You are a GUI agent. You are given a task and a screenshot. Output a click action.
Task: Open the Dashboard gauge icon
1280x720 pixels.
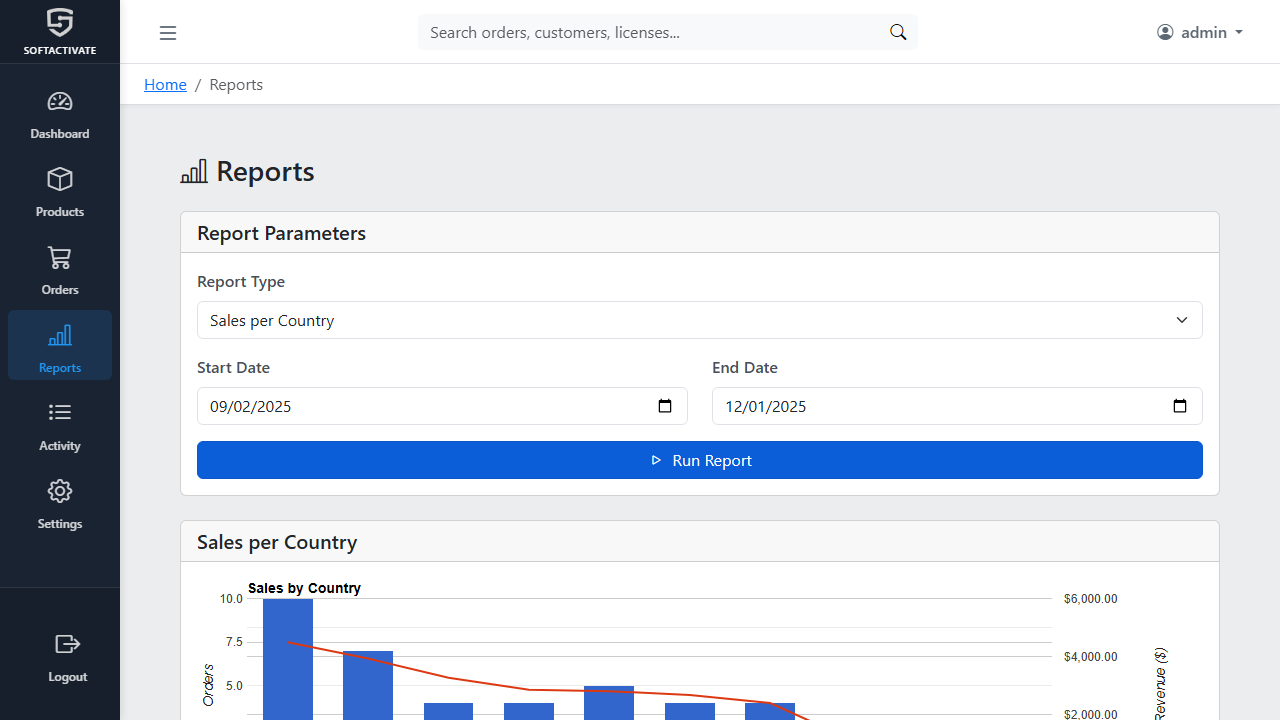click(60, 102)
